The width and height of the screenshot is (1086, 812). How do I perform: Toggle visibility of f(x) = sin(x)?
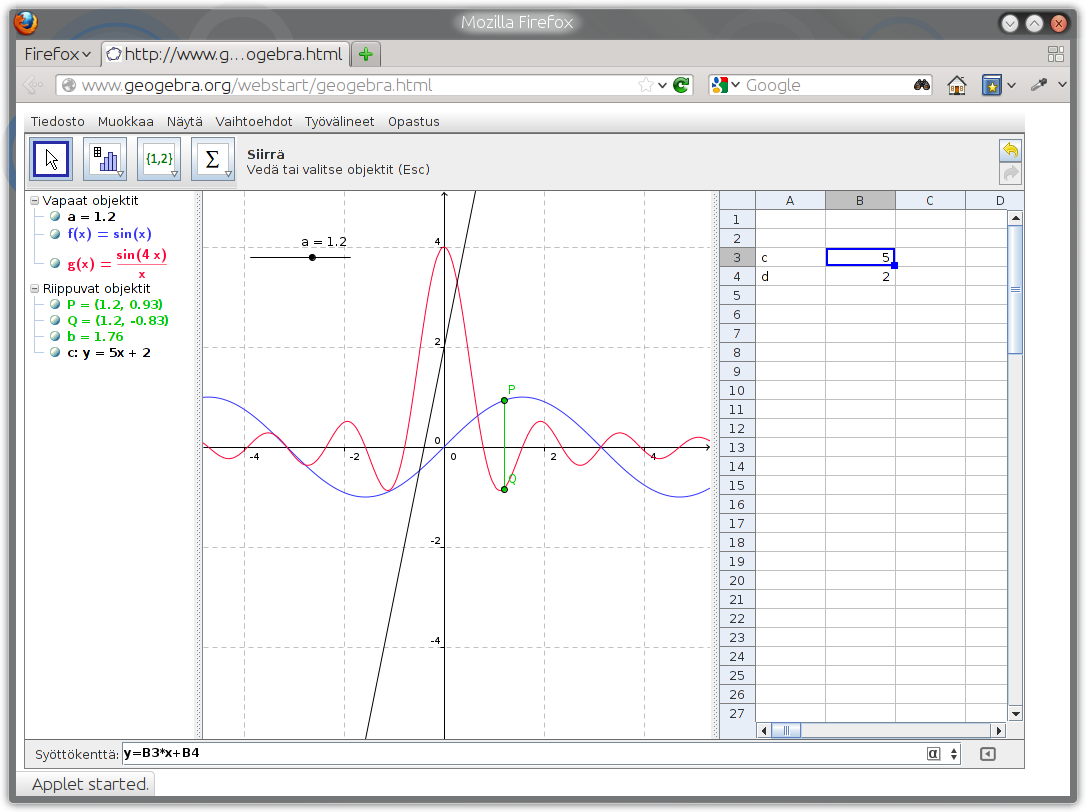tap(55, 234)
